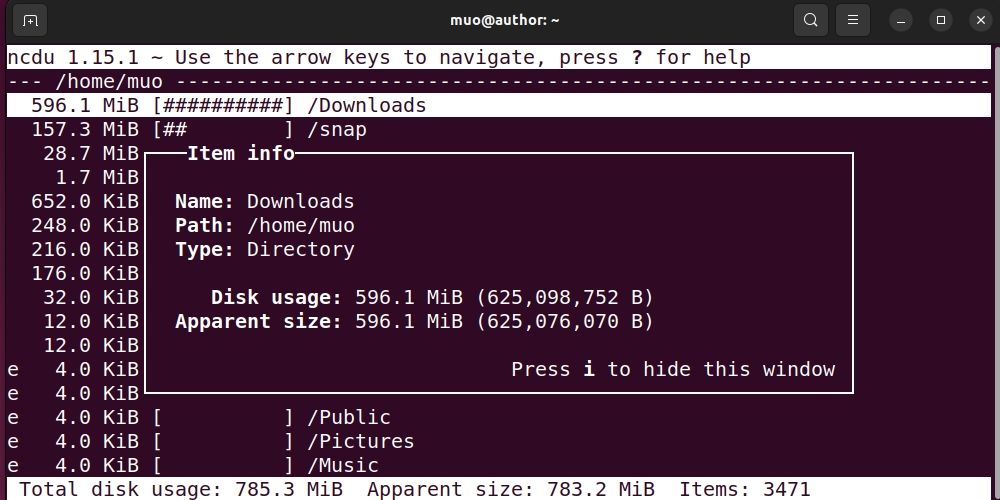Select the /Music directory entry
This screenshot has width=1000, height=500.
343,465
